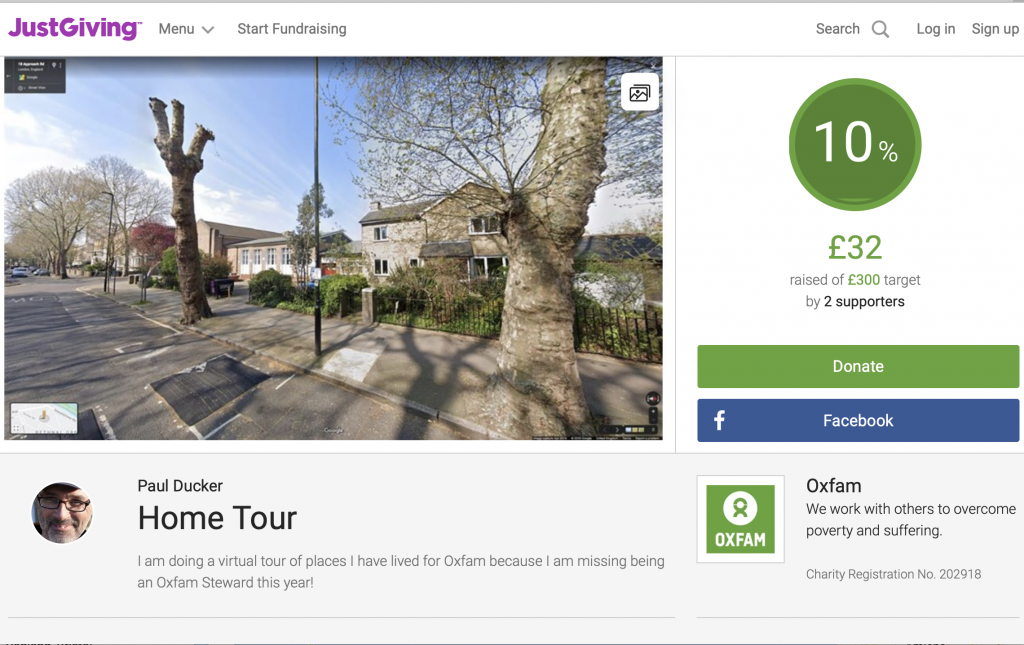Click the virtual tour story description text
This screenshot has width=1024, height=645.
(x=400, y=571)
